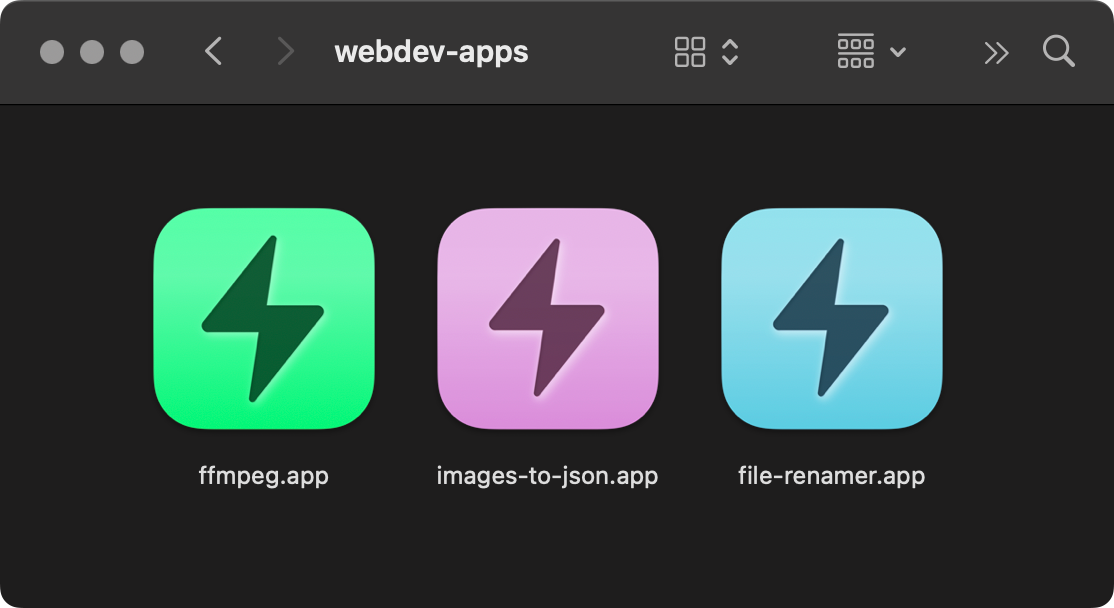Screen dimensions: 1114x608
Task: Open the icon view switcher in toolbar
Action: tap(689, 51)
